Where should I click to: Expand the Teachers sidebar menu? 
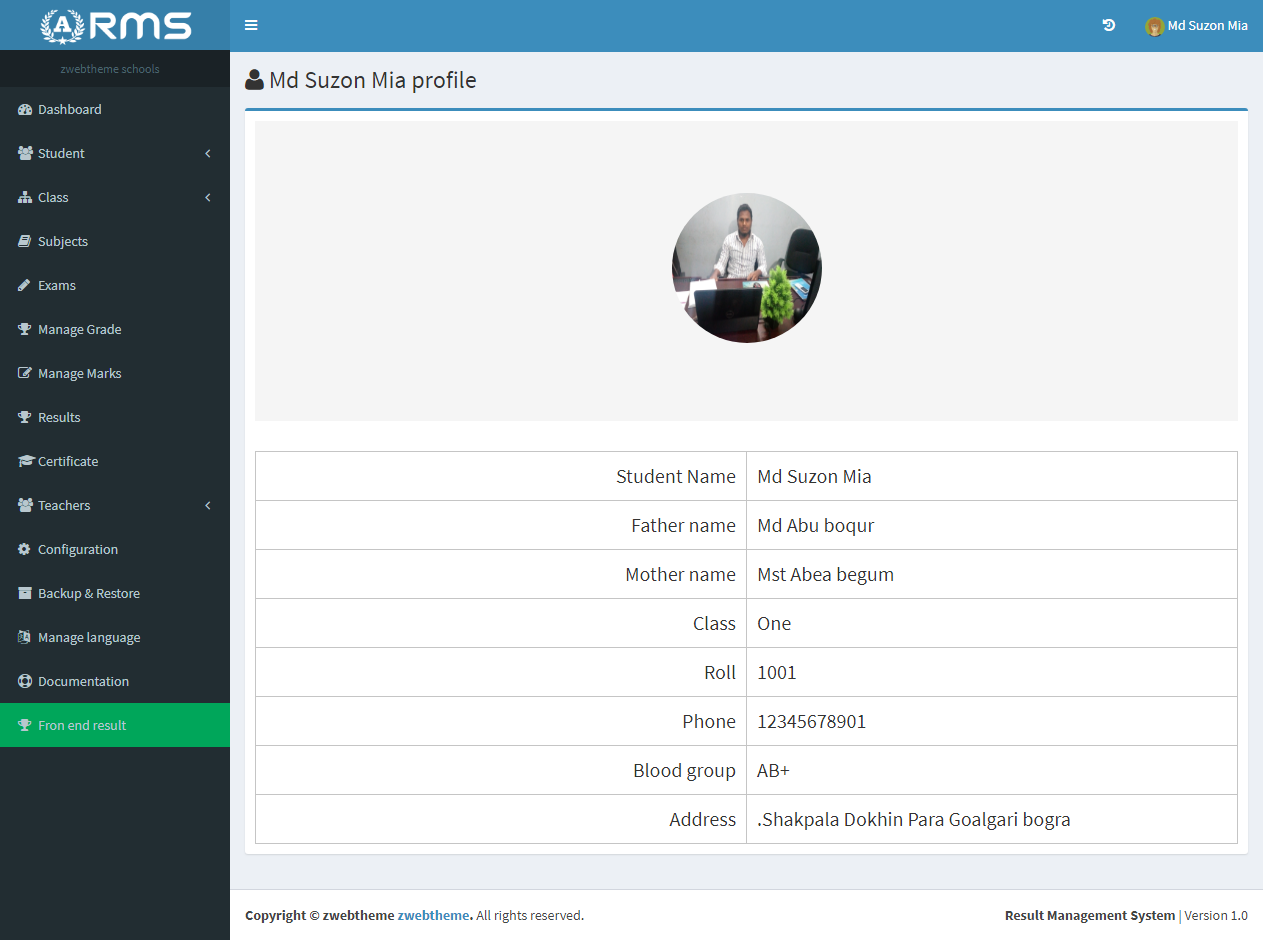point(65,505)
